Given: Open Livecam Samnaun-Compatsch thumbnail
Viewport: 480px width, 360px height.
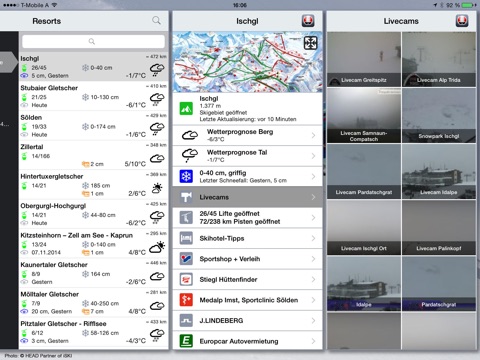Looking at the screenshot, I should pyautogui.click(x=364, y=115).
